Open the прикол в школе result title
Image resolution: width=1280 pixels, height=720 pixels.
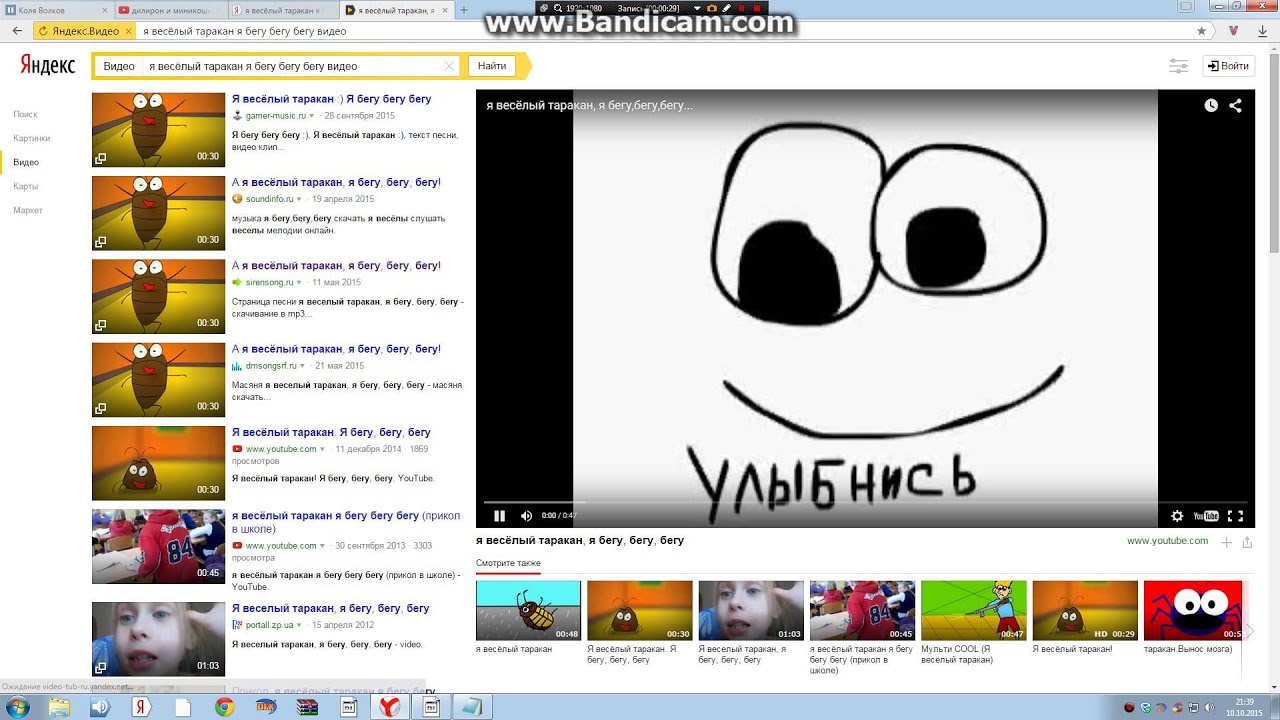(x=346, y=522)
